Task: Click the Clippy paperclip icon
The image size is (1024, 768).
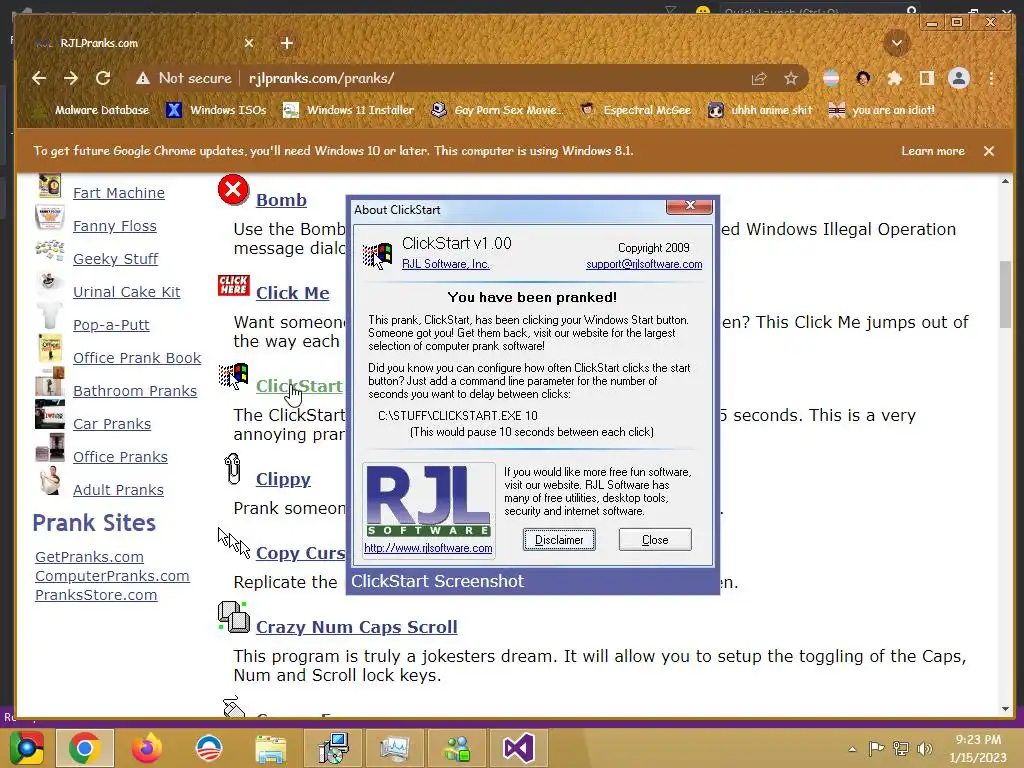Action: click(232, 469)
